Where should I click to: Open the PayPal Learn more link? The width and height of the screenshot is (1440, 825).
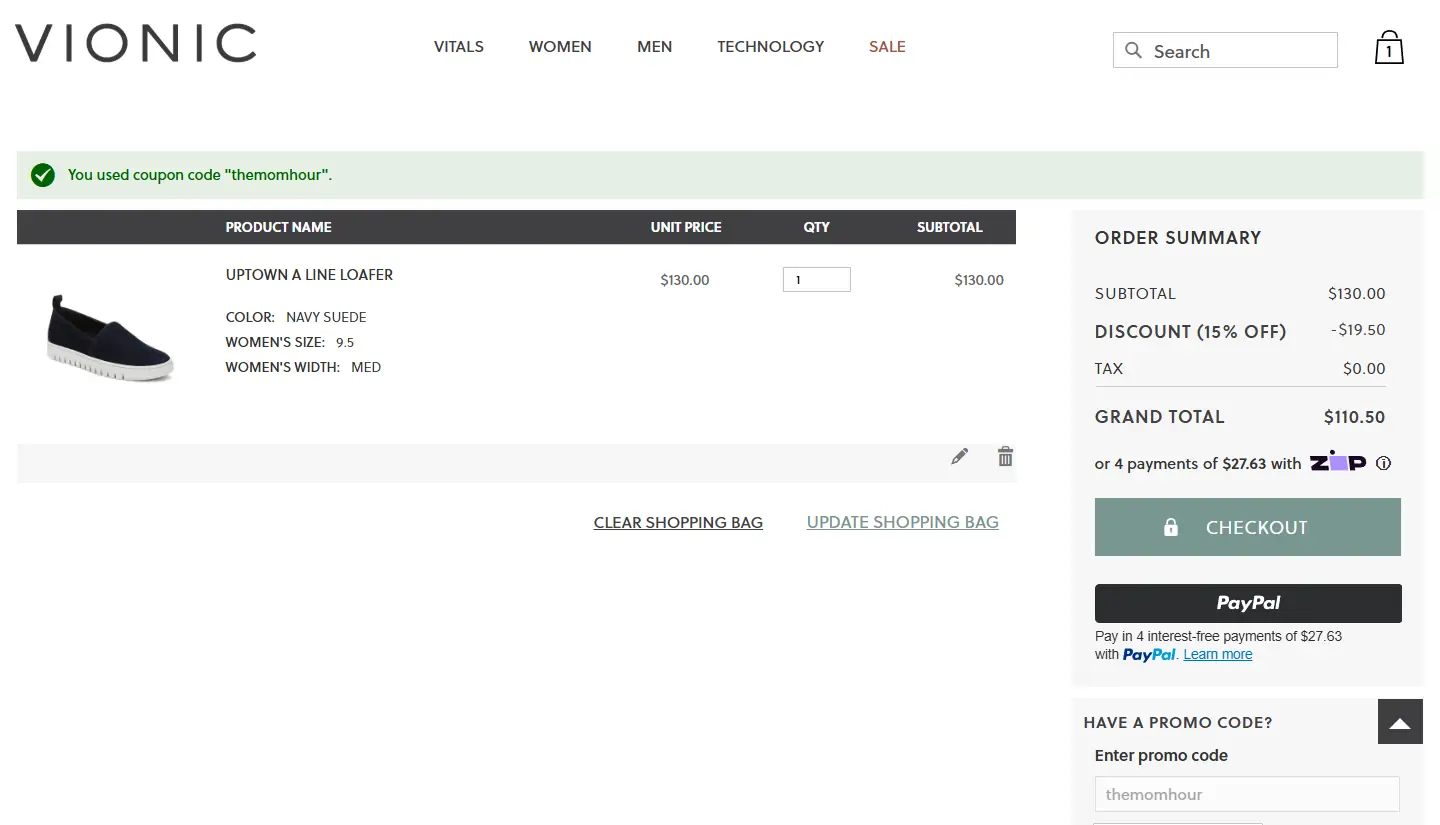pos(1217,654)
